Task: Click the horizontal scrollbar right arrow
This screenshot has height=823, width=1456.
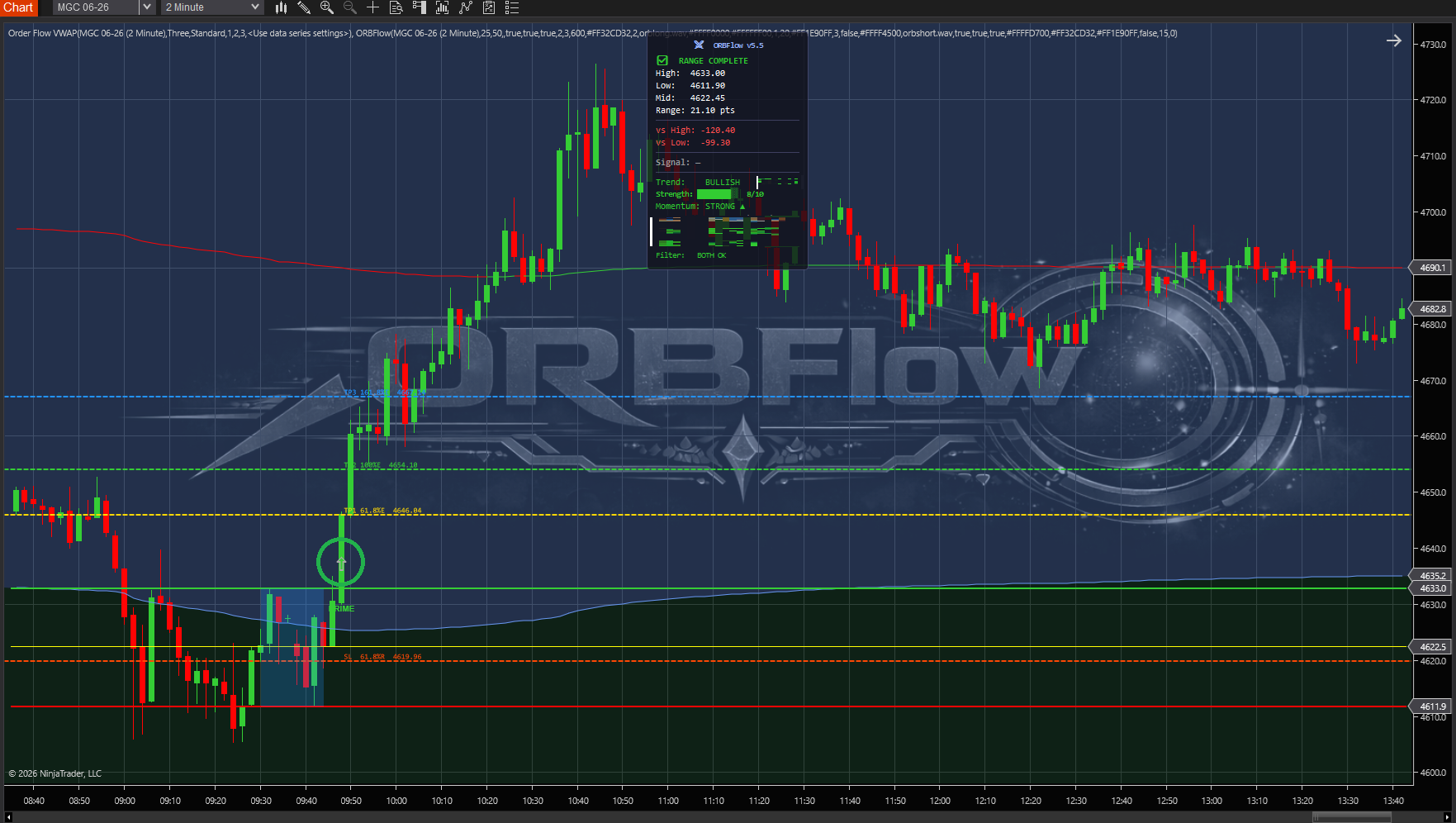Action: point(1446,817)
